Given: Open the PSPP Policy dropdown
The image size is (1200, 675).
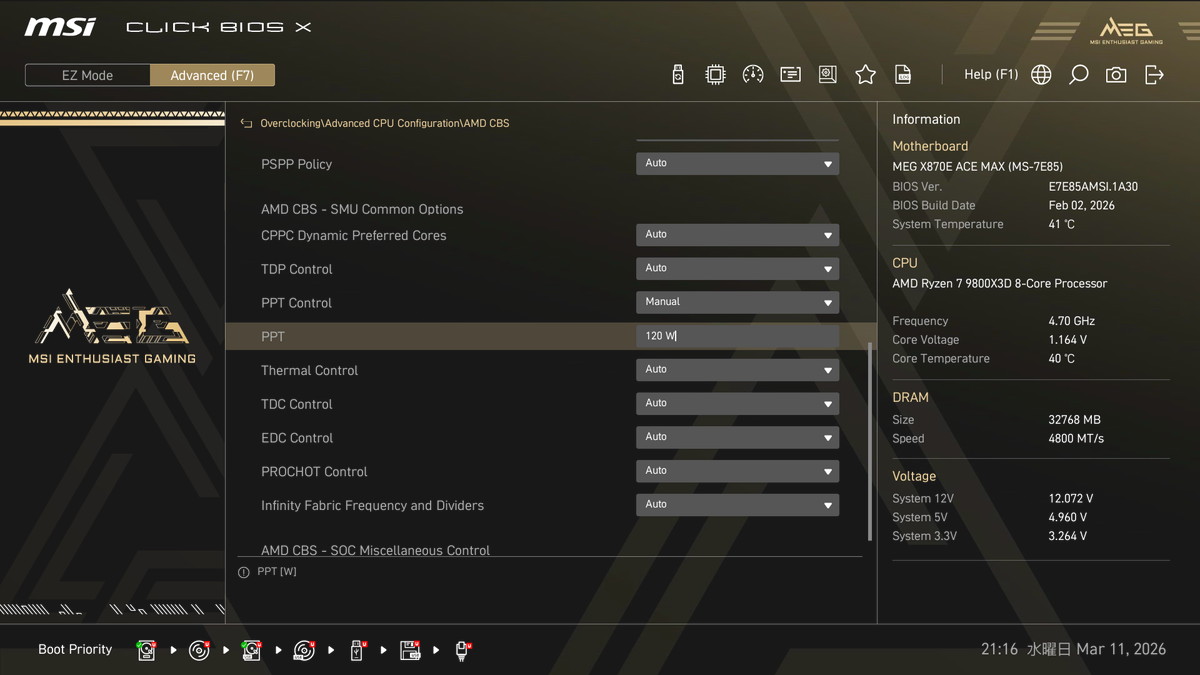Looking at the screenshot, I should pos(737,164).
